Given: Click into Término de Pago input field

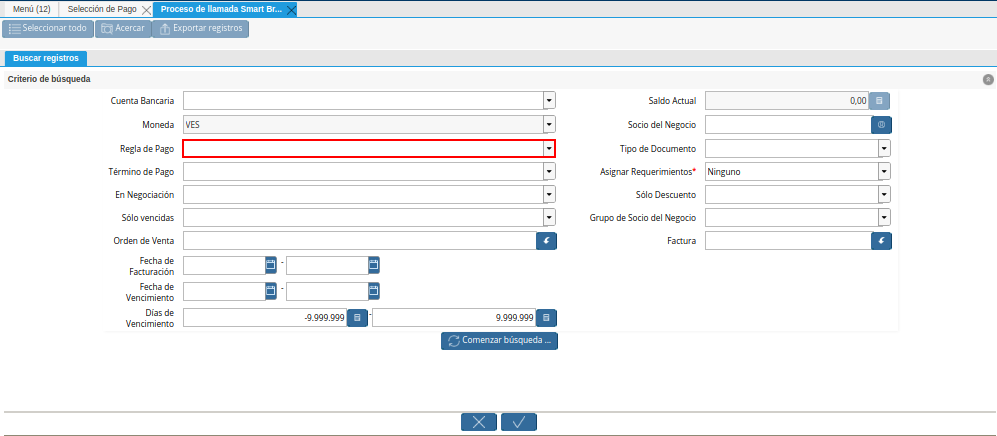Looking at the screenshot, I should (x=363, y=172).
